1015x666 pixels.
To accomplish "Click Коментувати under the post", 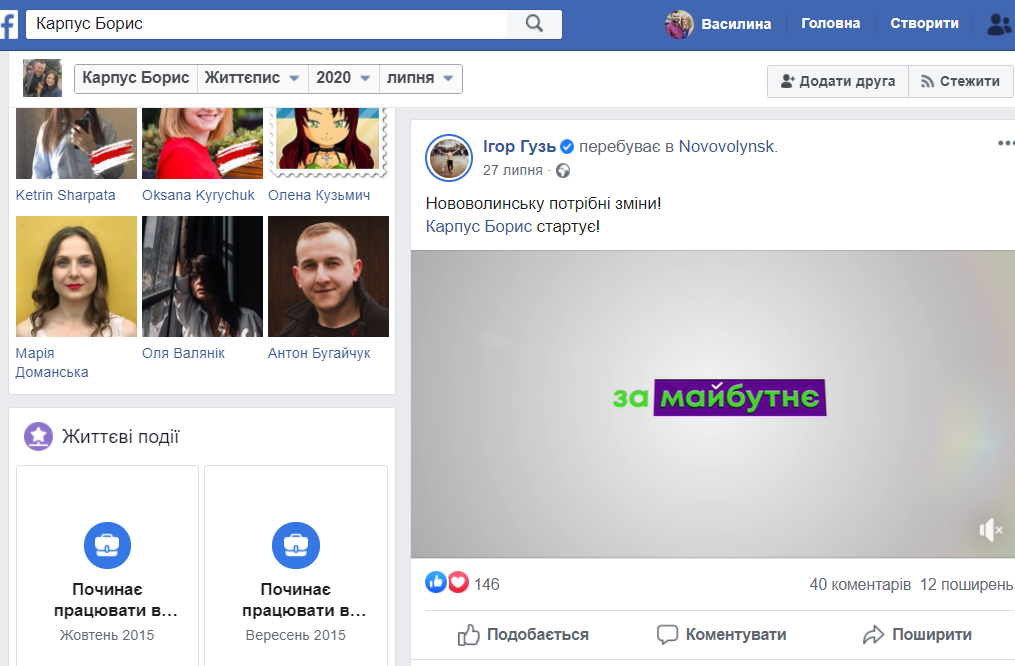I will (x=721, y=634).
